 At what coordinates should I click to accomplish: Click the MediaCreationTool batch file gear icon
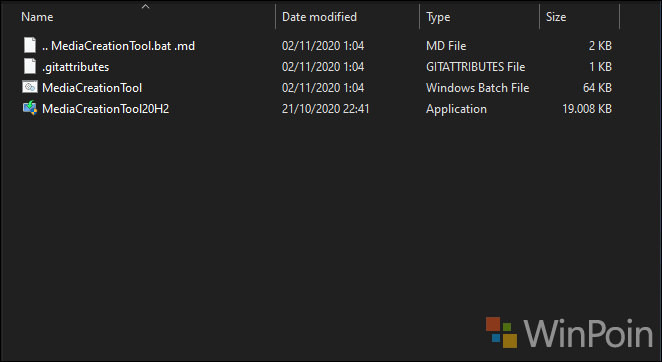click(30, 87)
